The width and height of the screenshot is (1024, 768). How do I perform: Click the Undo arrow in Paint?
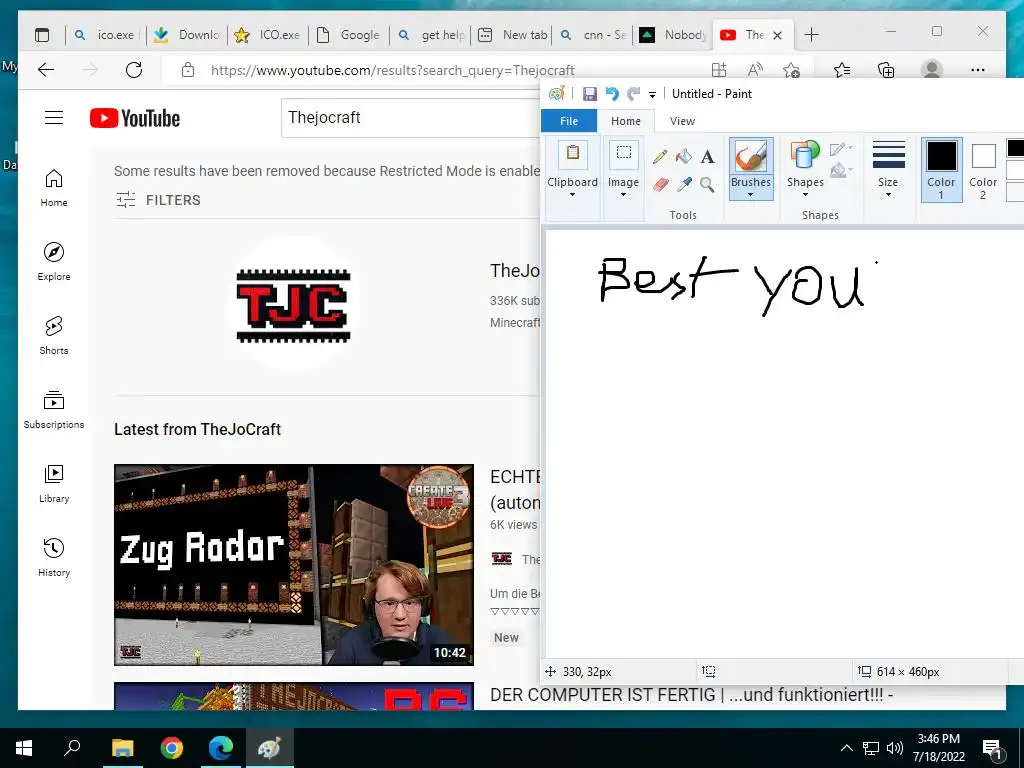pos(612,94)
